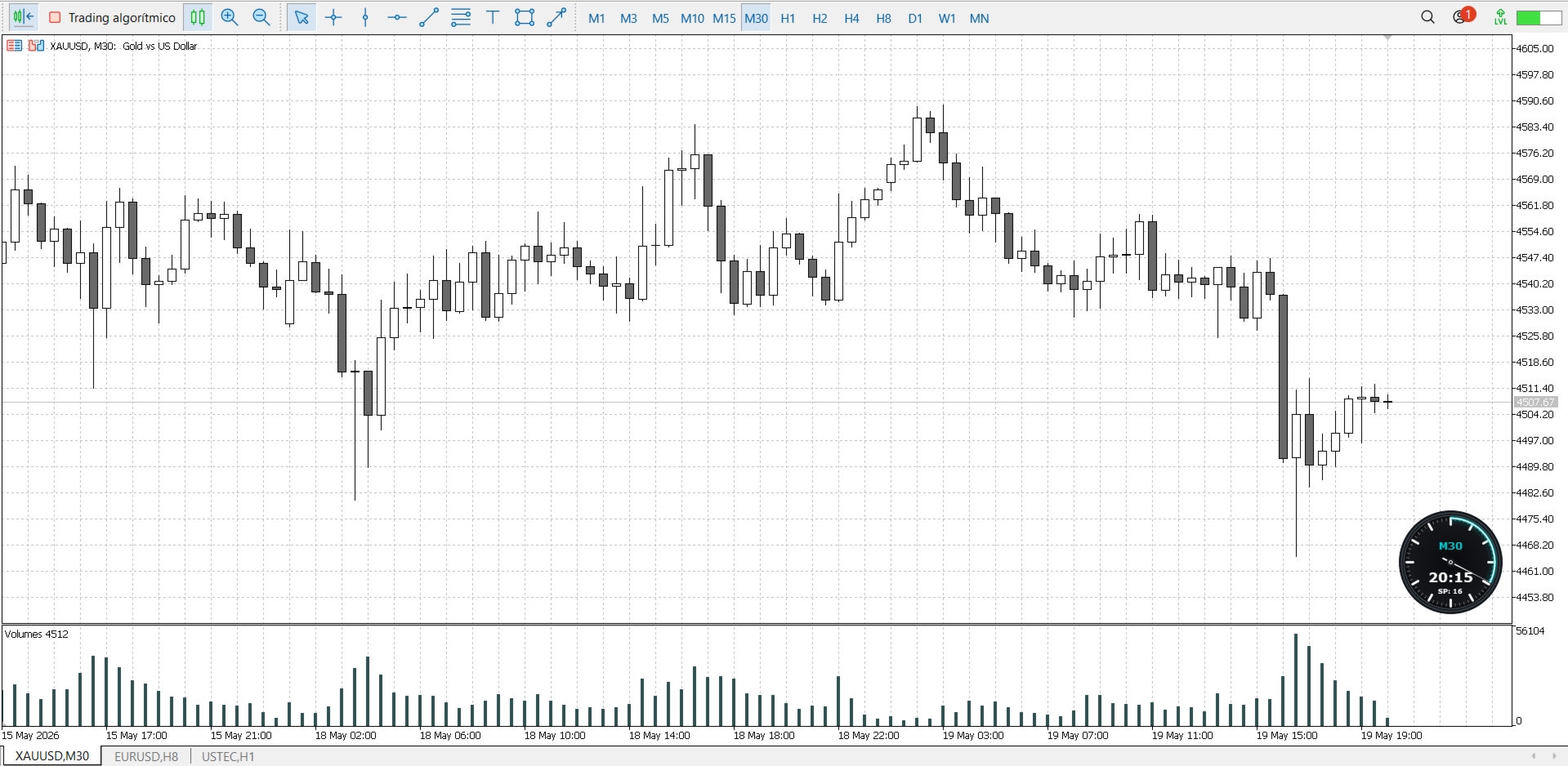The image size is (1568, 766).
Task: Switch to M10 timeframe
Action: pos(692,18)
